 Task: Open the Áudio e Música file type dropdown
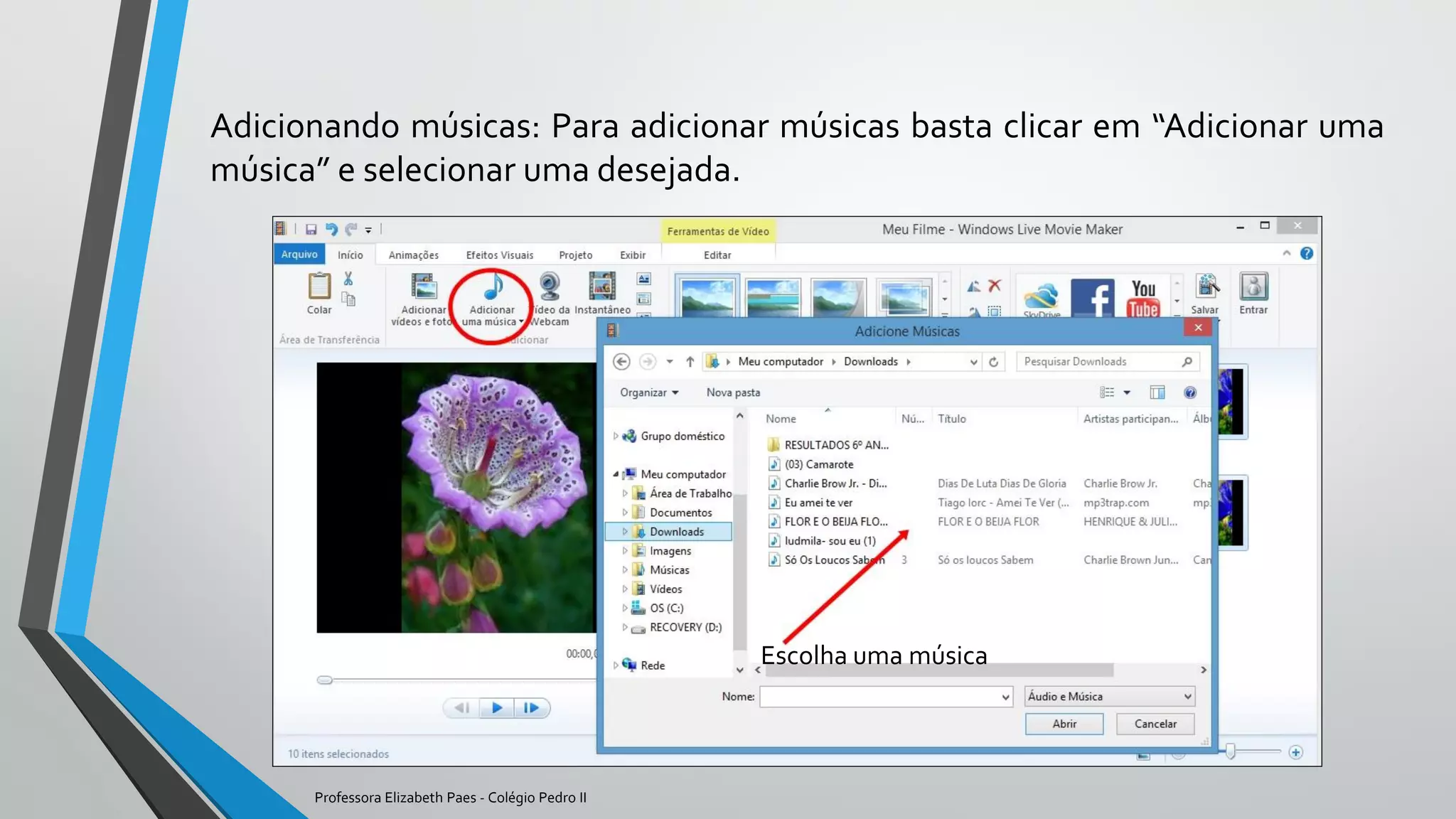[x=1109, y=697]
